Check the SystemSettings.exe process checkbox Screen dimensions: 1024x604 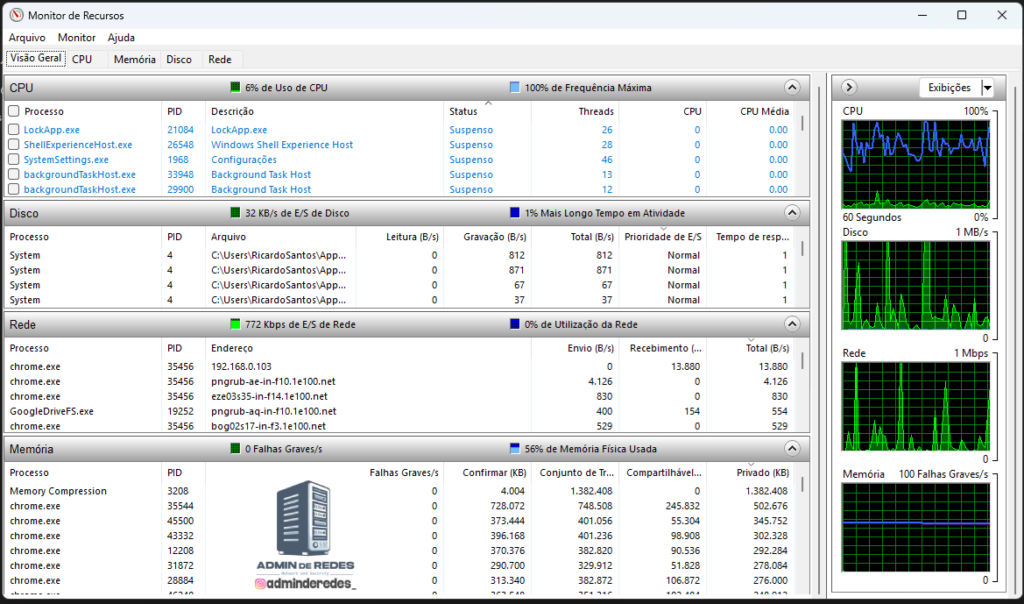(x=12, y=159)
